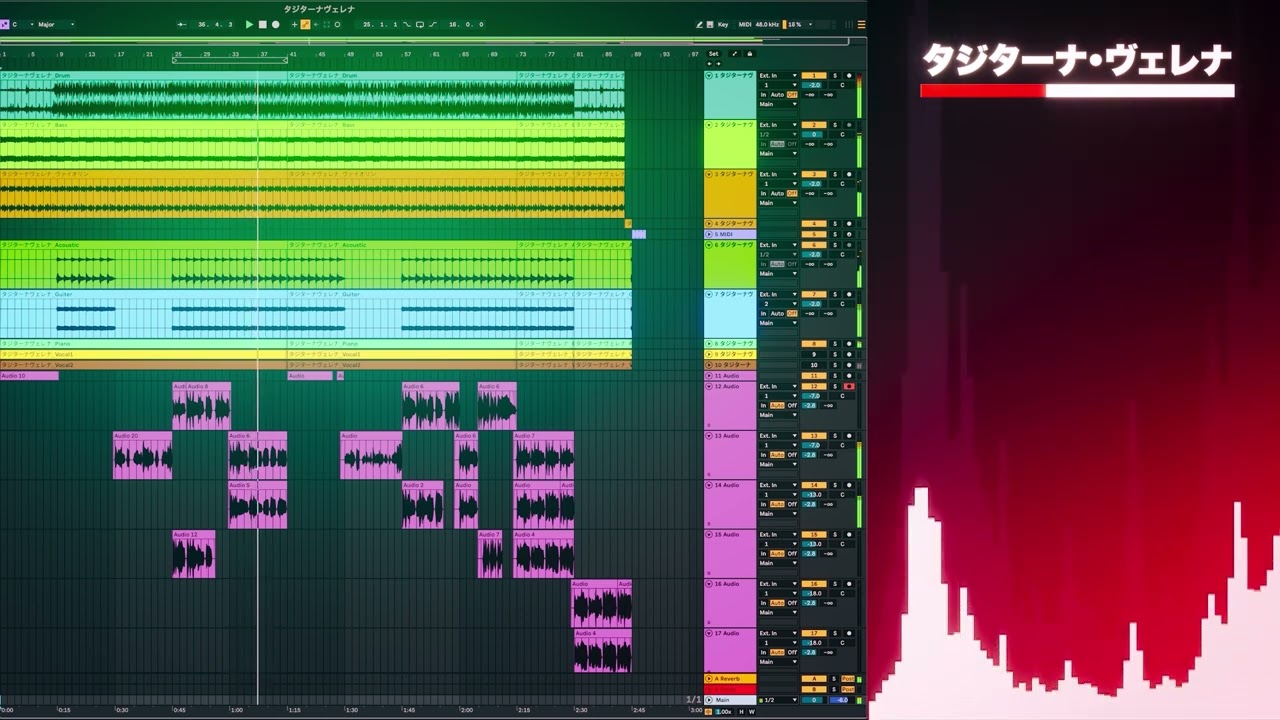Collapse track 1 with its fold triangle
The image size is (1280, 720).
(x=709, y=75)
